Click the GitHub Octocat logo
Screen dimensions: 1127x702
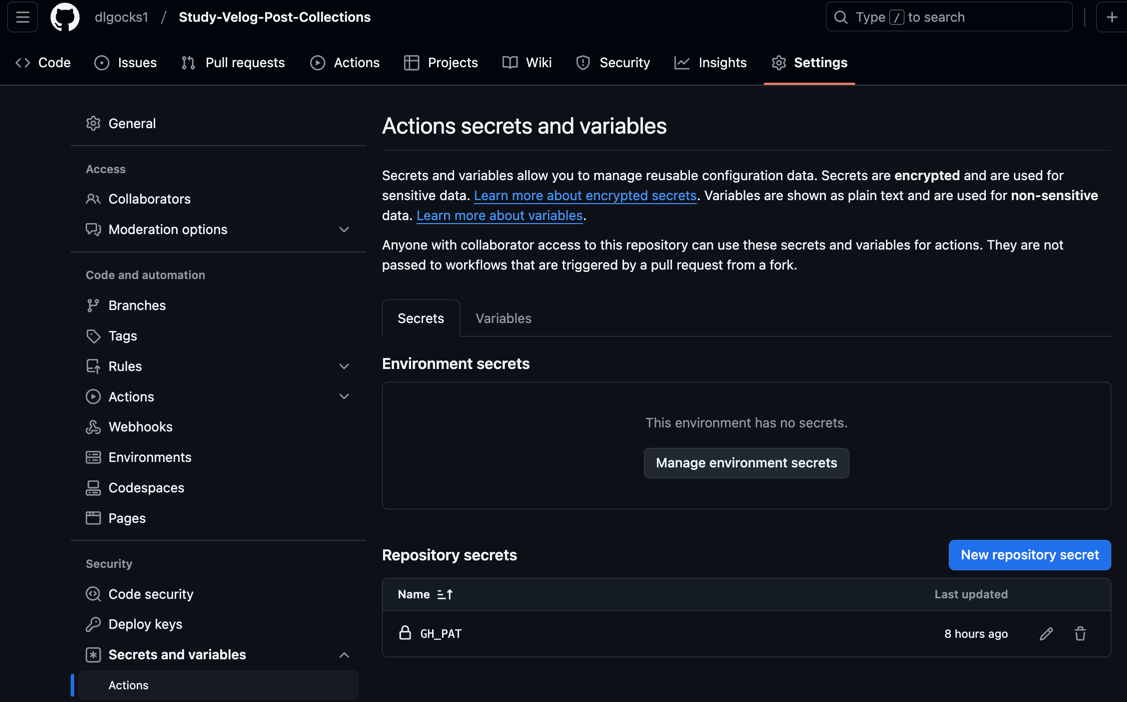(65, 17)
